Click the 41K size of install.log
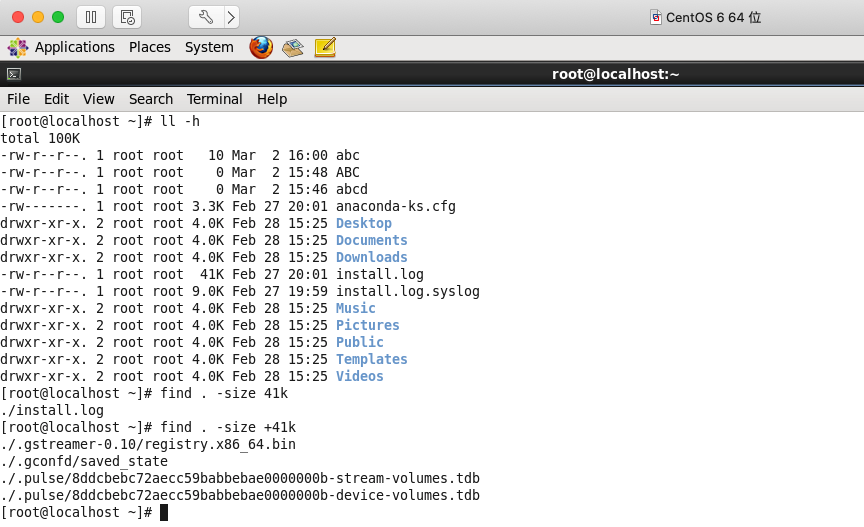Screen dimensions: 864x527 pos(212,275)
